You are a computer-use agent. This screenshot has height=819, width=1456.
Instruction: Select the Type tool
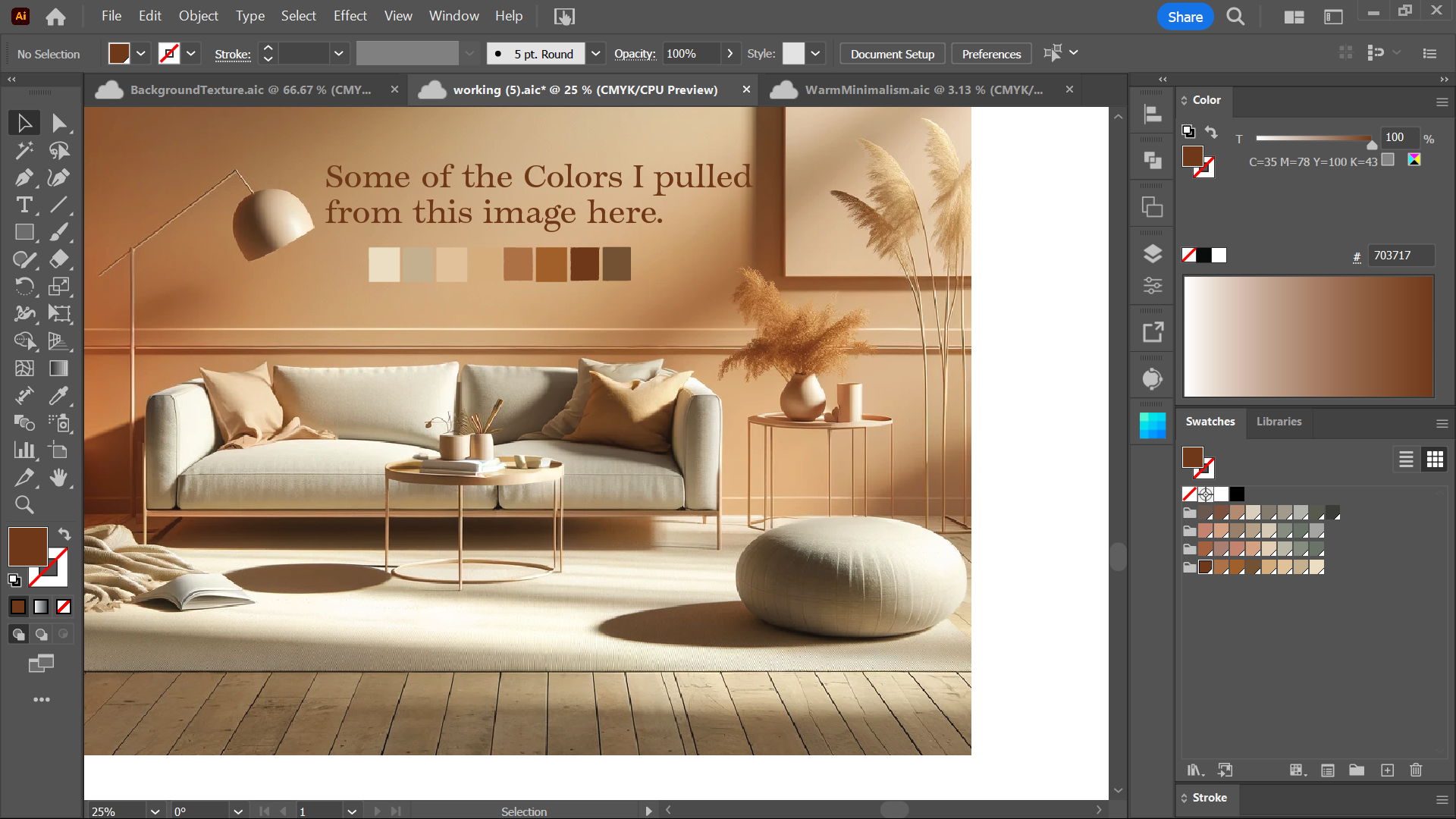point(24,205)
